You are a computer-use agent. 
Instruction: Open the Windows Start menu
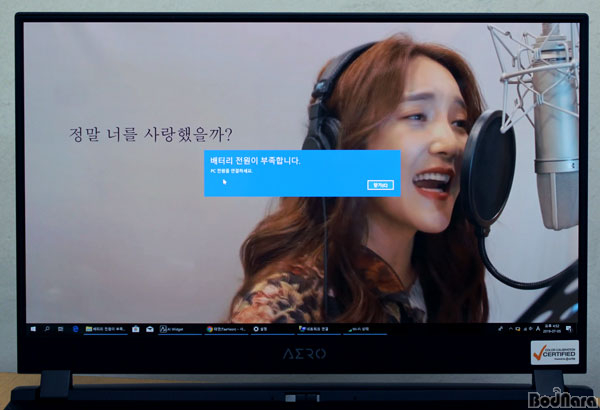click(x=33, y=329)
